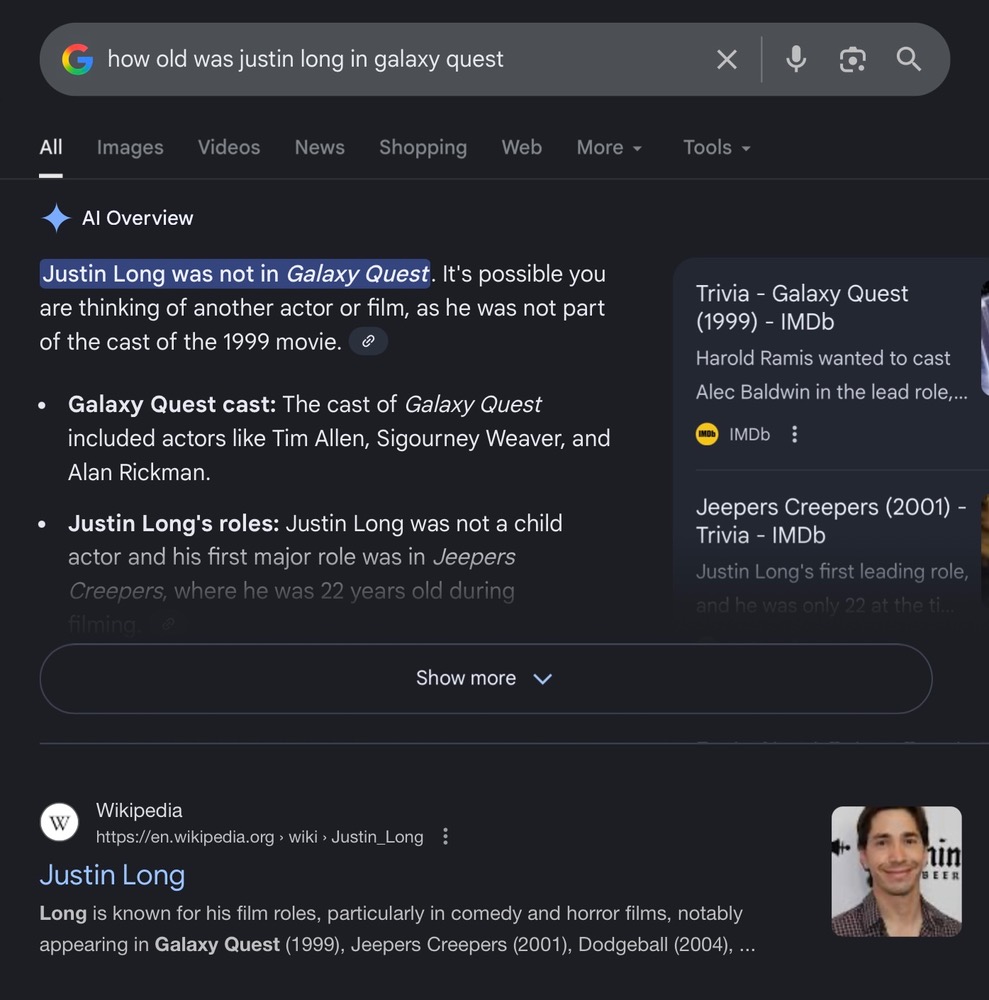The height and width of the screenshot is (1000, 989).
Task: Click the source link chip icon
Action: pyautogui.click(x=368, y=342)
